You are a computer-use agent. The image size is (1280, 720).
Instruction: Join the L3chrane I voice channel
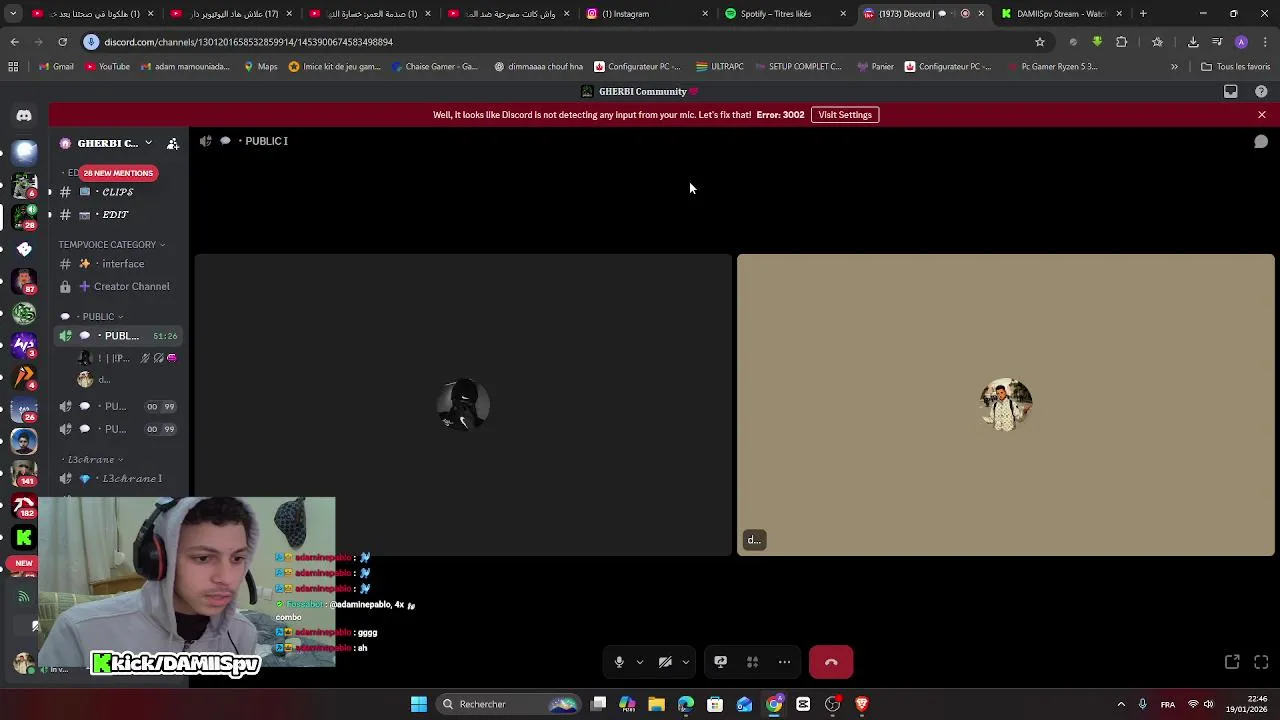[x=117, y=479]
